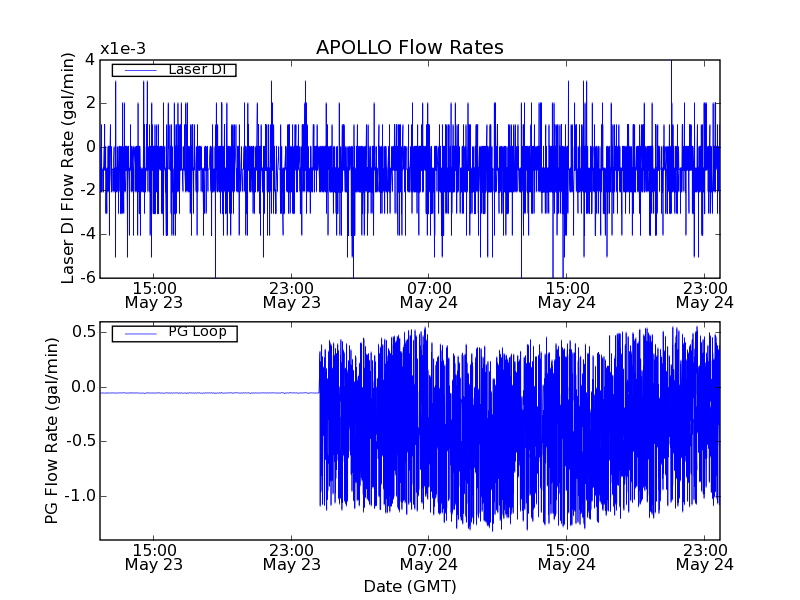Click the APOLLO Flow Rates chart title

click(x=409, y=48)
